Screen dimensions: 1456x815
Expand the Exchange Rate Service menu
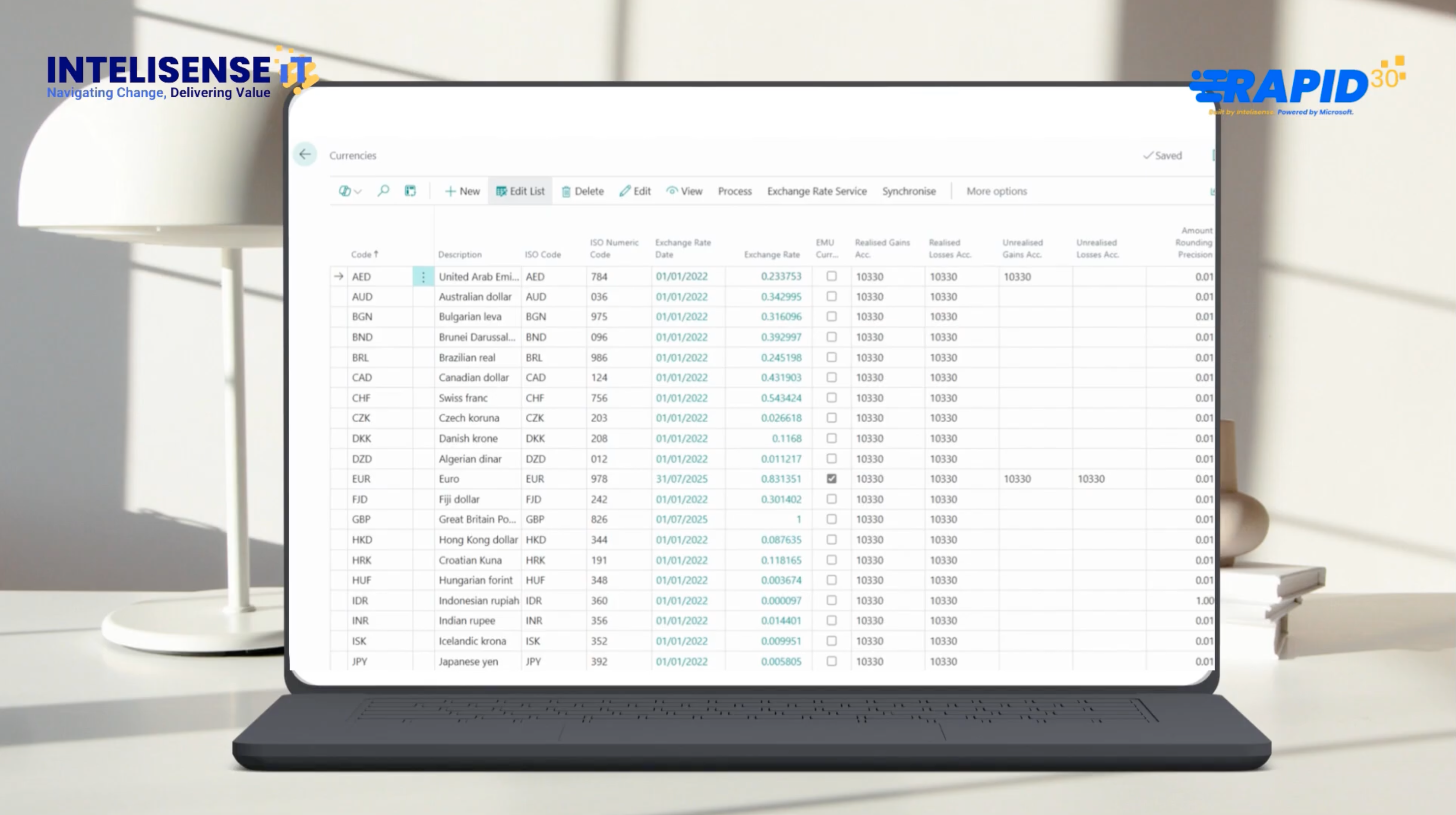(x=816, y=191)
